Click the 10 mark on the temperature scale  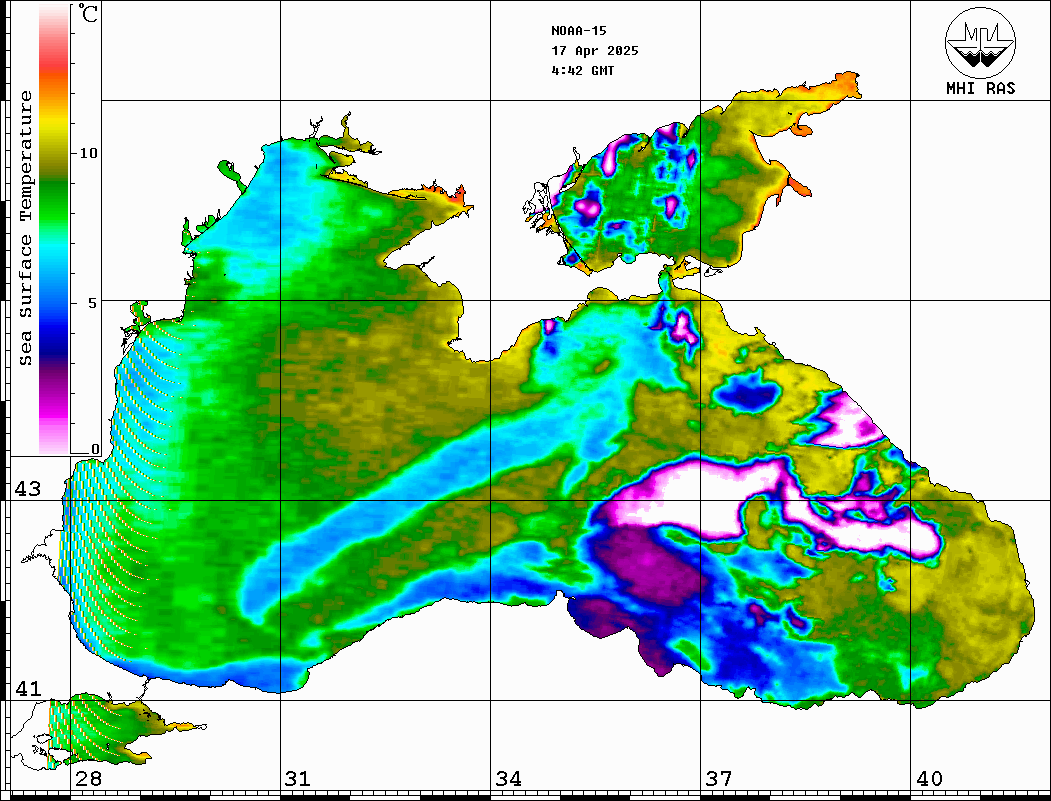[90, 154]
